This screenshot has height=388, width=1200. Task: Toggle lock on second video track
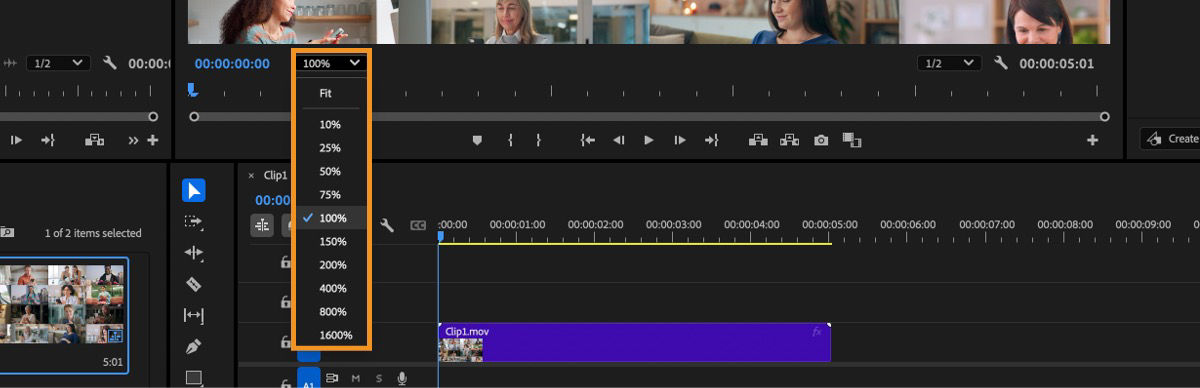(286, 302)
